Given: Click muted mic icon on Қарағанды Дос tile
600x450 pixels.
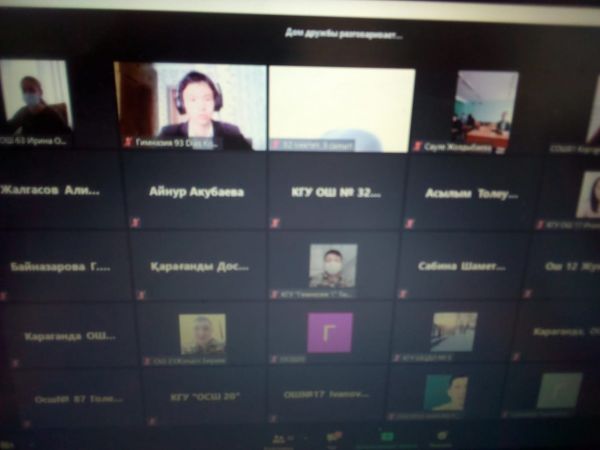Looking at the screenshot, I should [x=139, y=295].
